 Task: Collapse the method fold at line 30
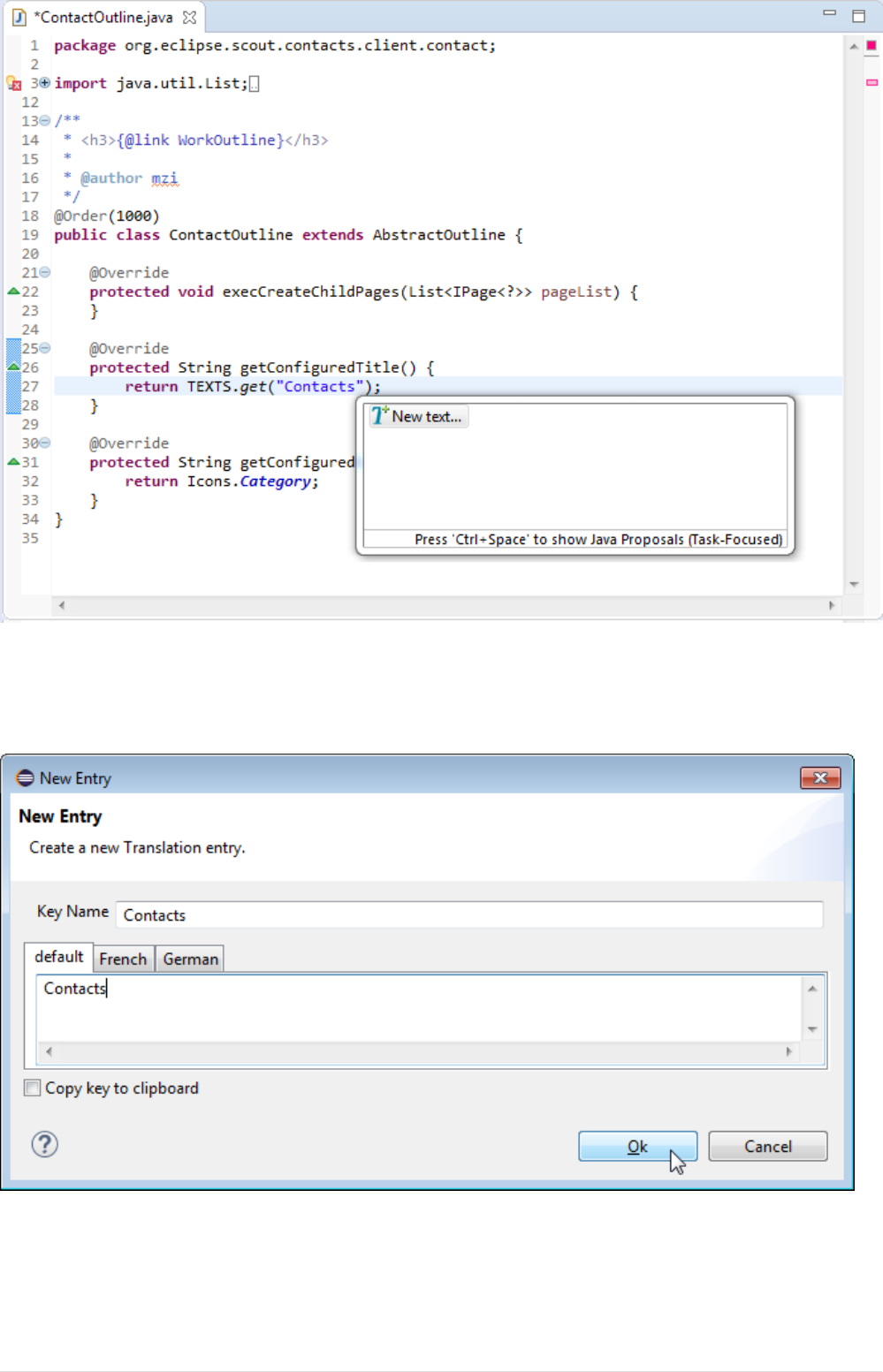click(44, 443)
